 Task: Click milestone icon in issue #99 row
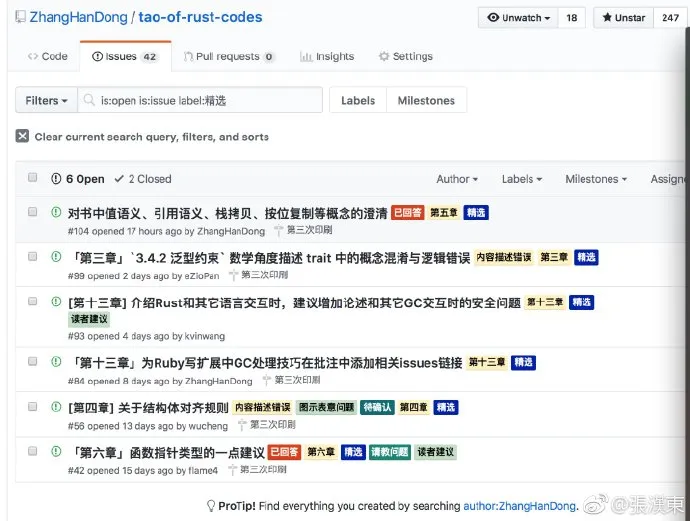[x=233, y=275]
